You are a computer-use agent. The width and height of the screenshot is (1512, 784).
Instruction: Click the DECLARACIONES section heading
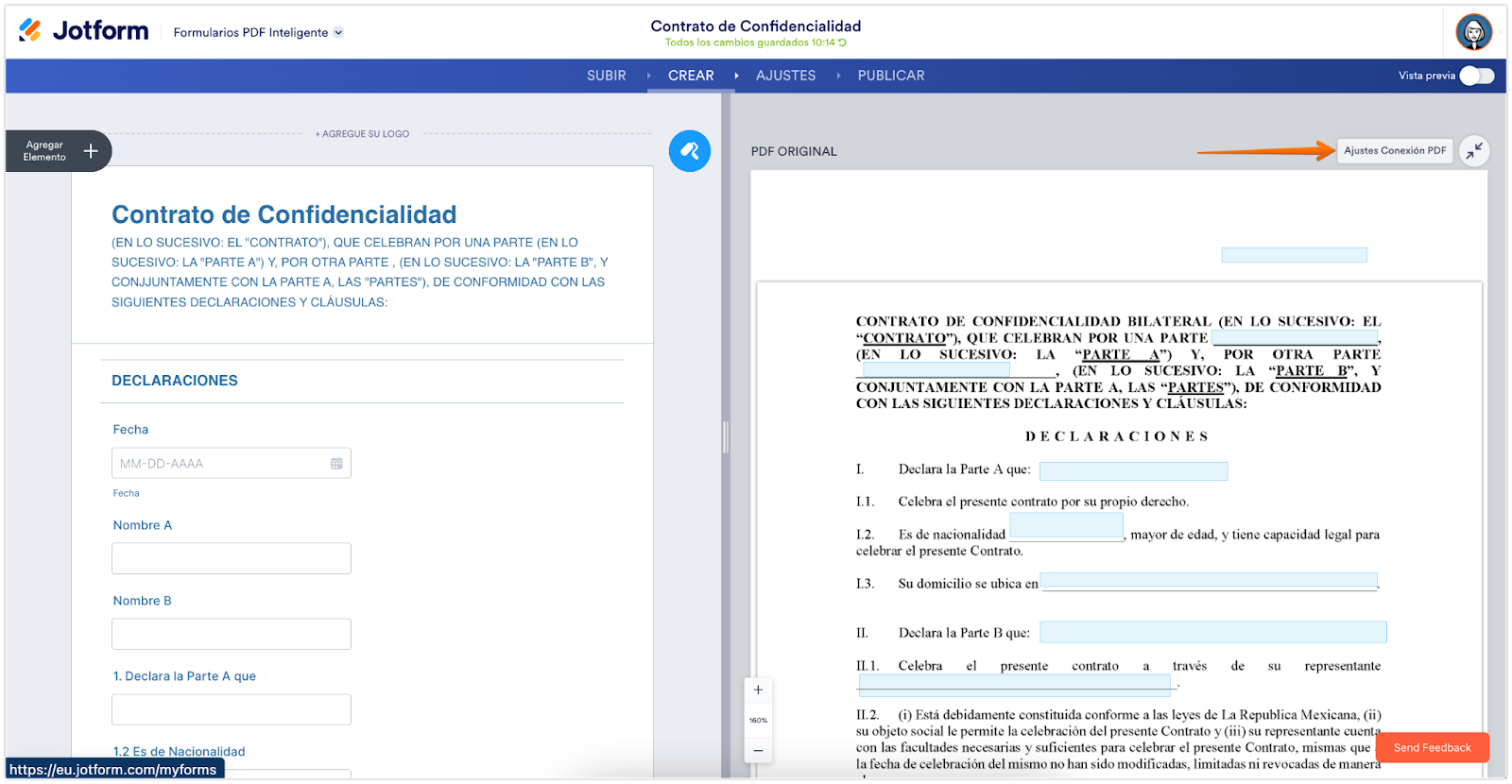click(x=175, y=381)
